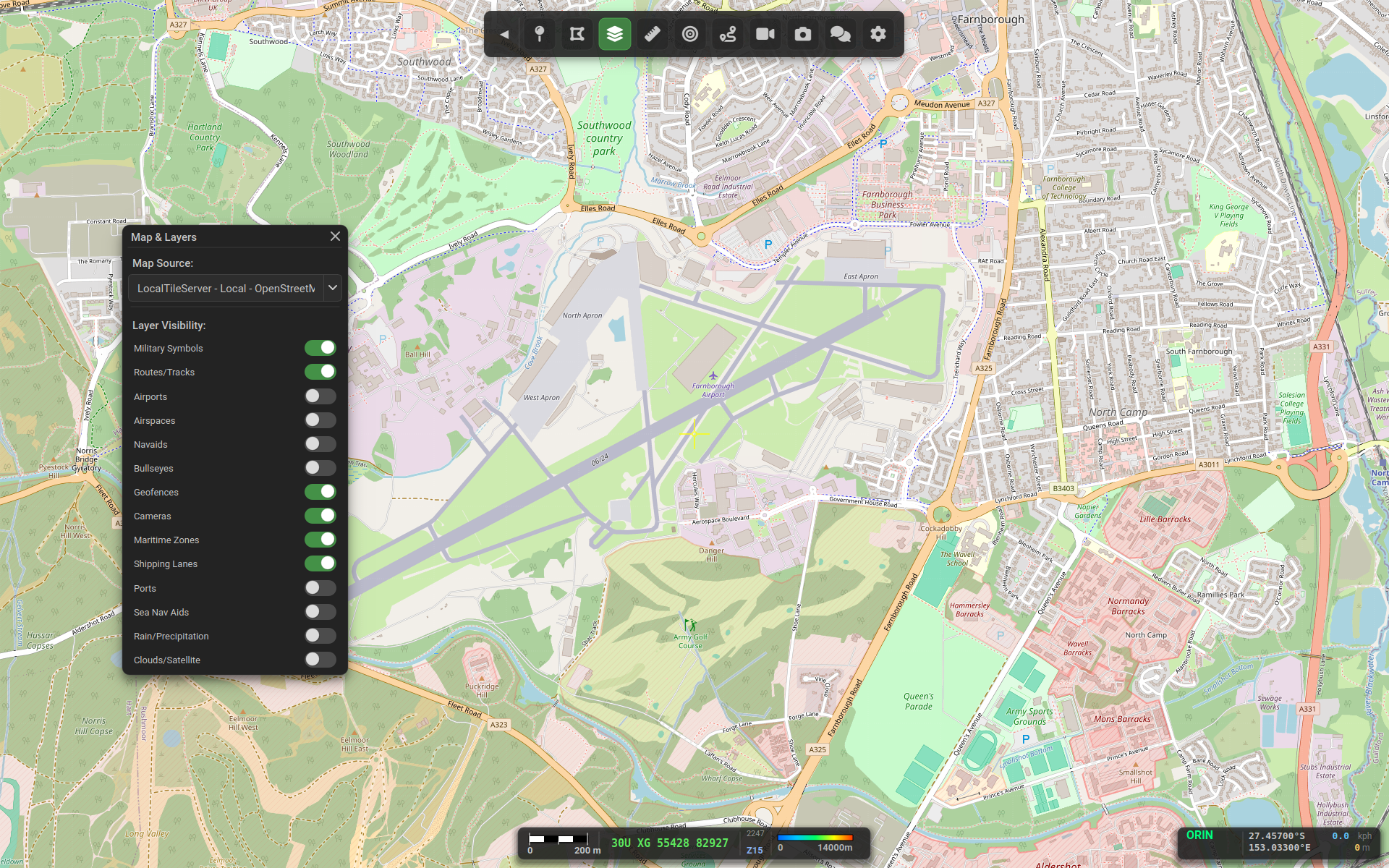Select the ruler measurement tool
The image size is (1389, 868).
652,34
